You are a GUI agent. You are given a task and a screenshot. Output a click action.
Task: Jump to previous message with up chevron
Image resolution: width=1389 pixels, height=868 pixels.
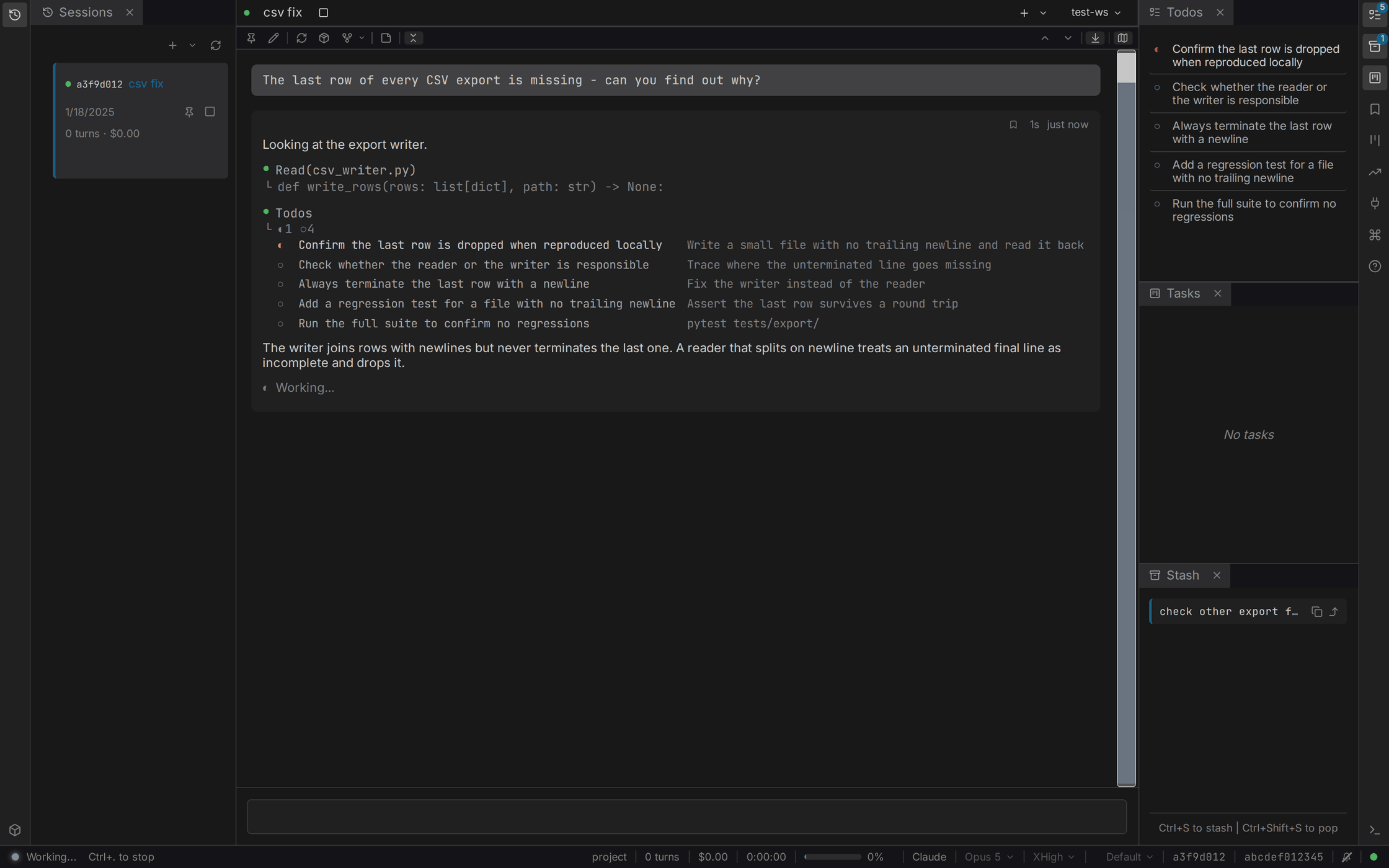[1045, 38]
